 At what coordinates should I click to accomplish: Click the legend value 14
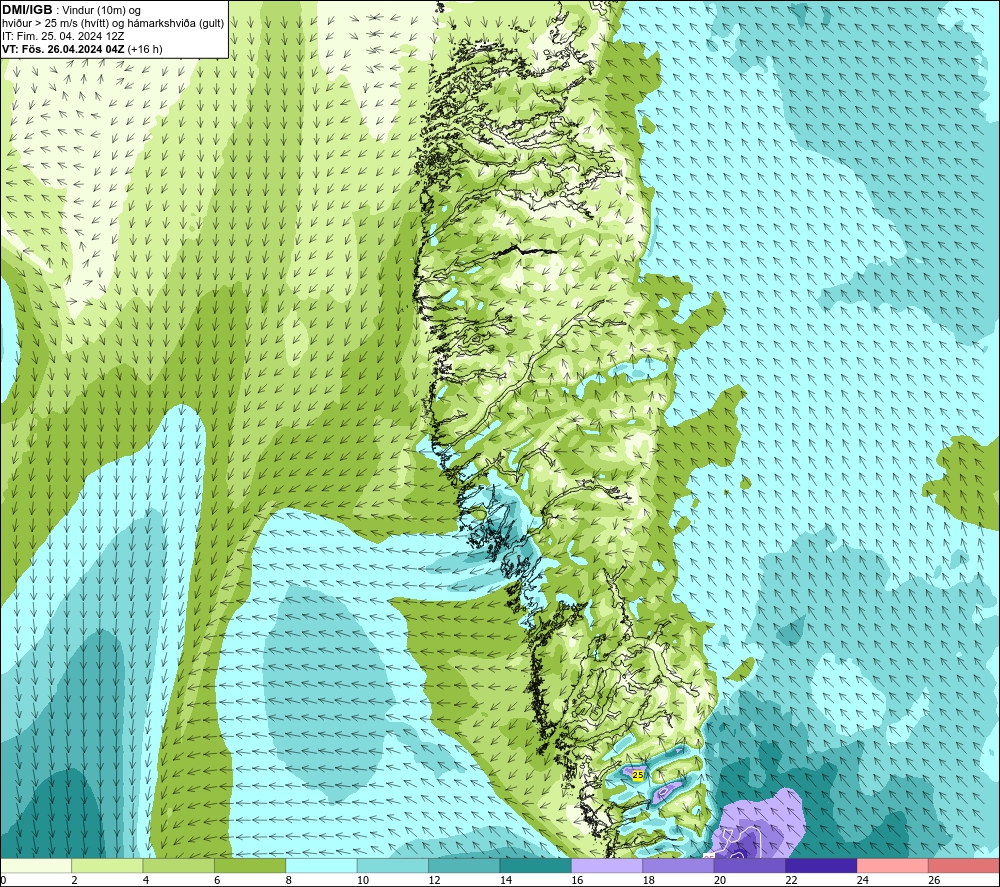pyautogui.click(x=506, y=880)
